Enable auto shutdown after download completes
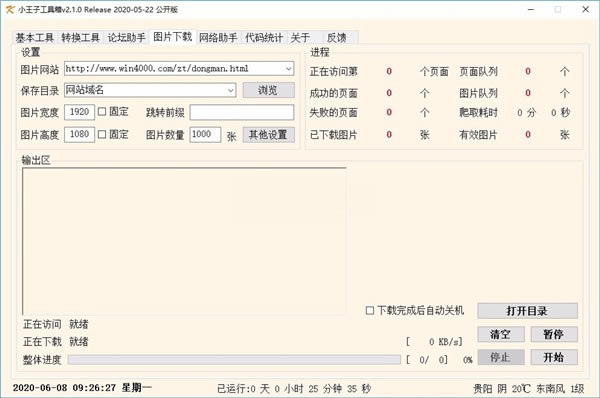The width and height of the screenshot is (600, 398). click(x=370, y=310)
